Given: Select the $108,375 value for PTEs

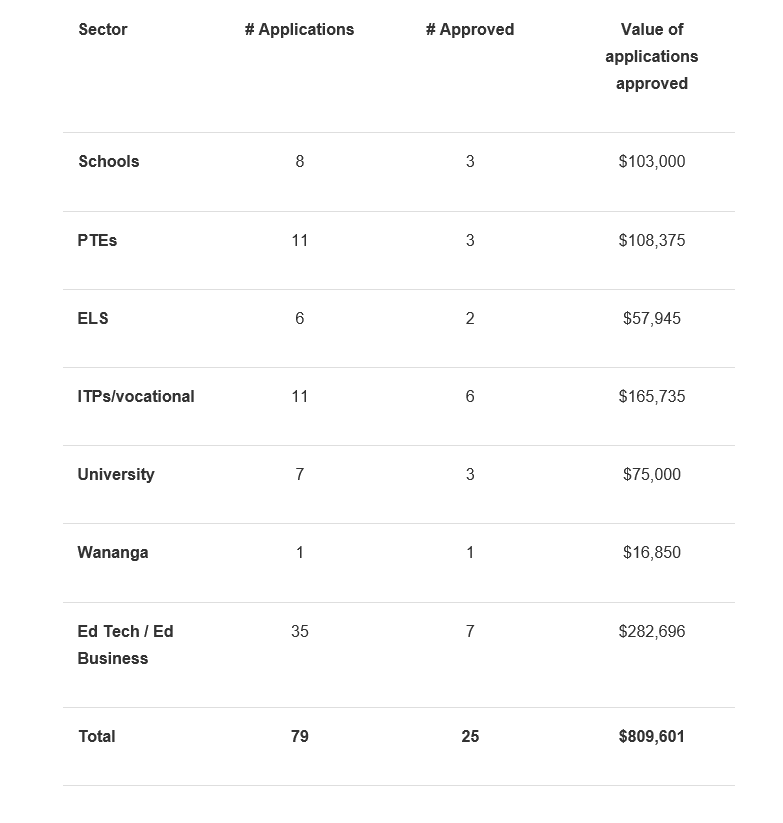Looking at the screenshot, I should [652, 240].
